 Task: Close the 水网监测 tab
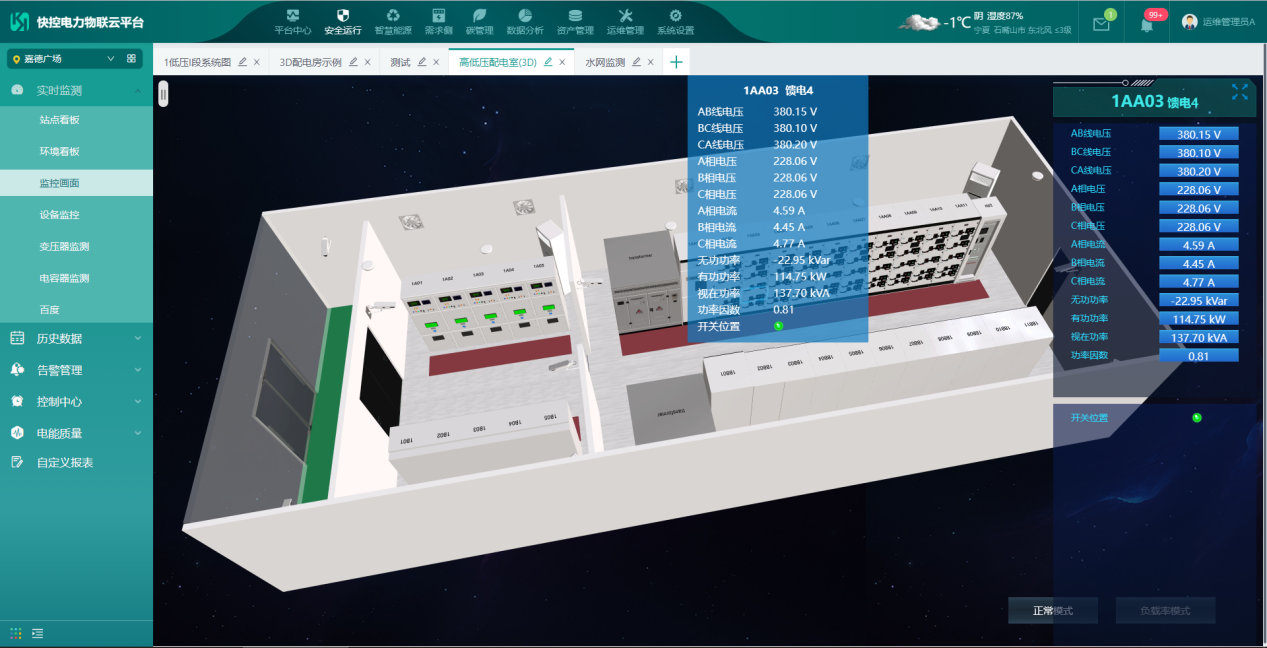coord(651,62)
